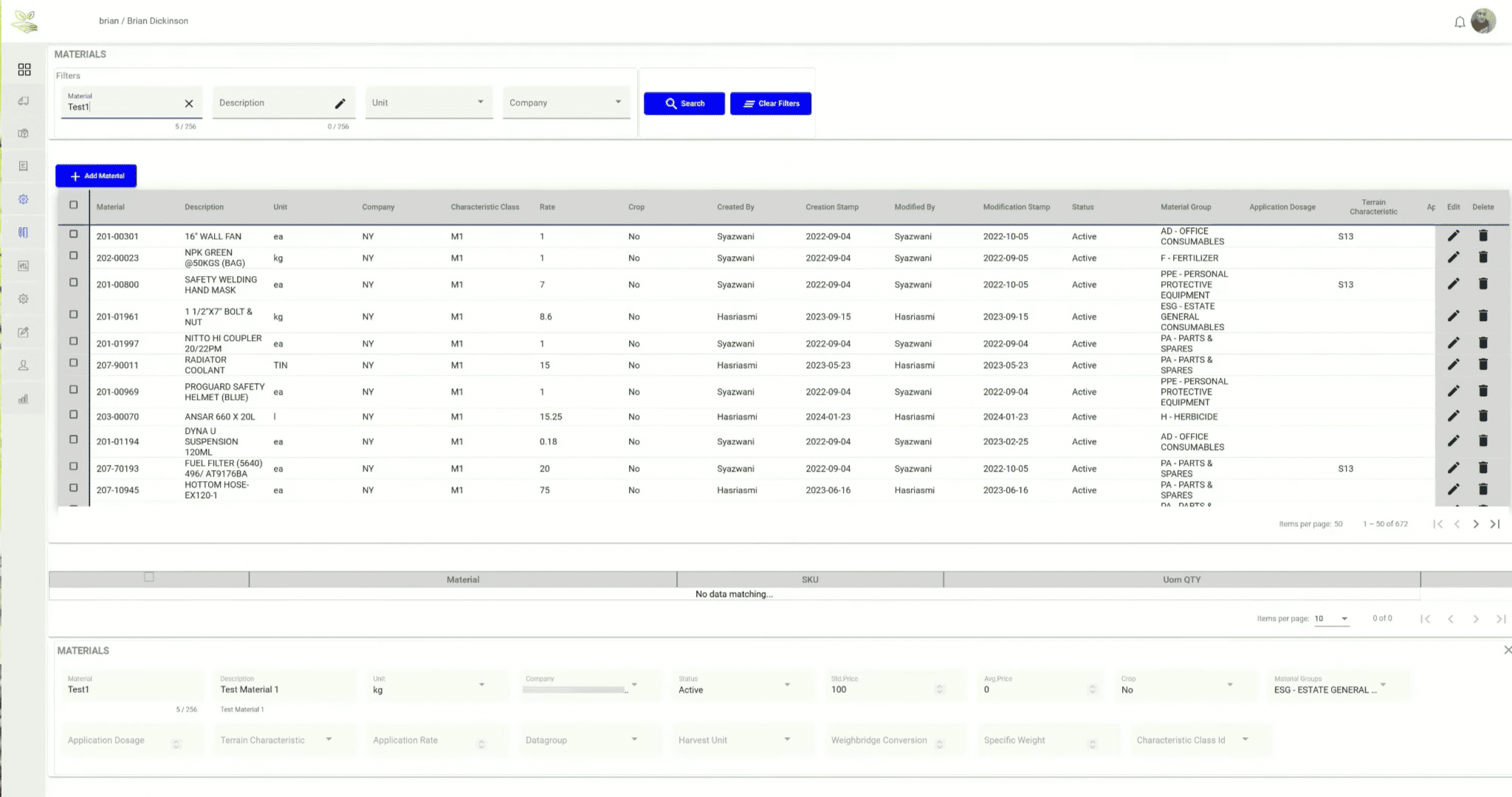Jump to last page of materials
The width and height of the screenshot is (1512, 797).
click(1495, 524)
